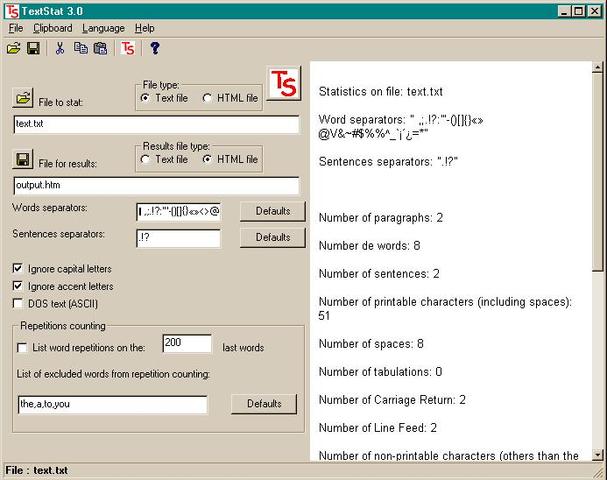Image resolution: width=607 pixels, height=480 pixels.
Task: Close the TextStat 3.0 window
Action: tap(595, 11)
